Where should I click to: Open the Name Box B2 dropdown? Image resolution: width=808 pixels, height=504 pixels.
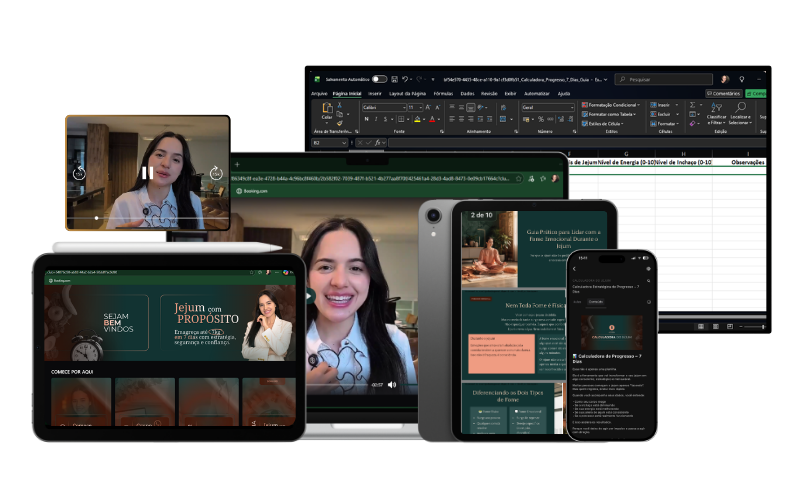click(344, 143)
